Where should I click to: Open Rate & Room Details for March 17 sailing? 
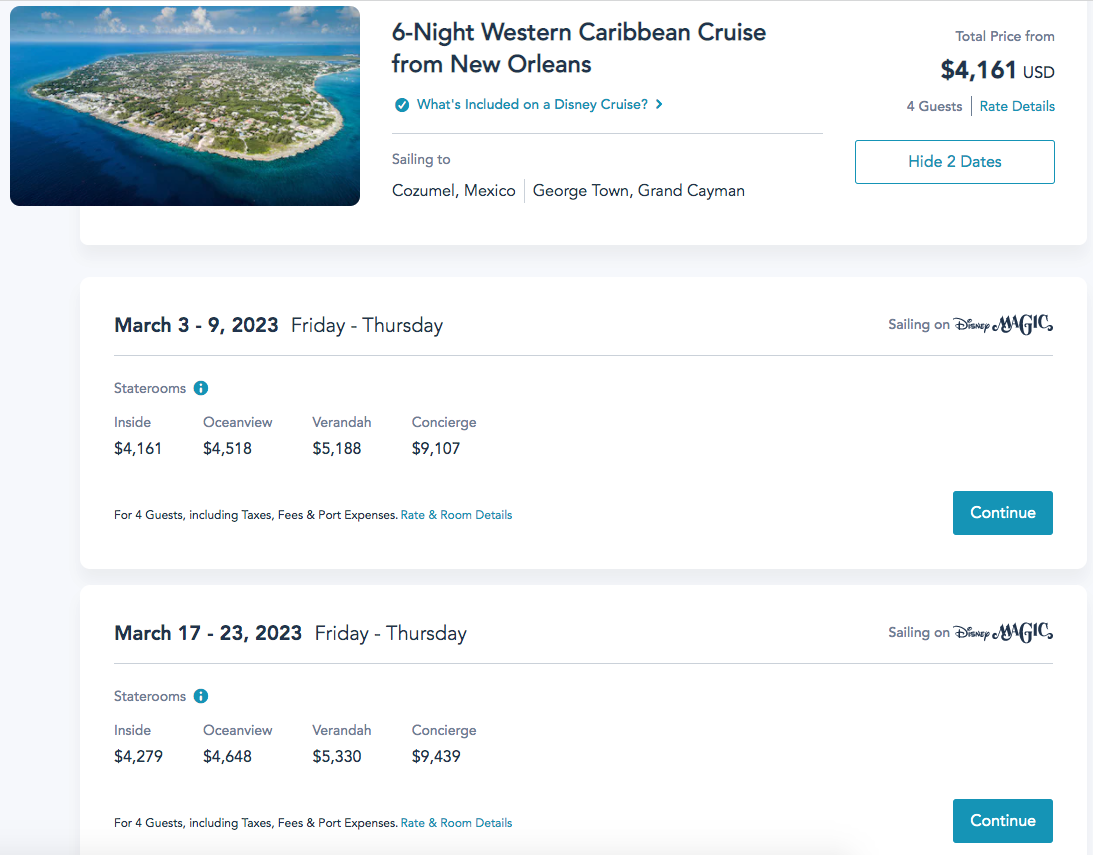(456, 823)
